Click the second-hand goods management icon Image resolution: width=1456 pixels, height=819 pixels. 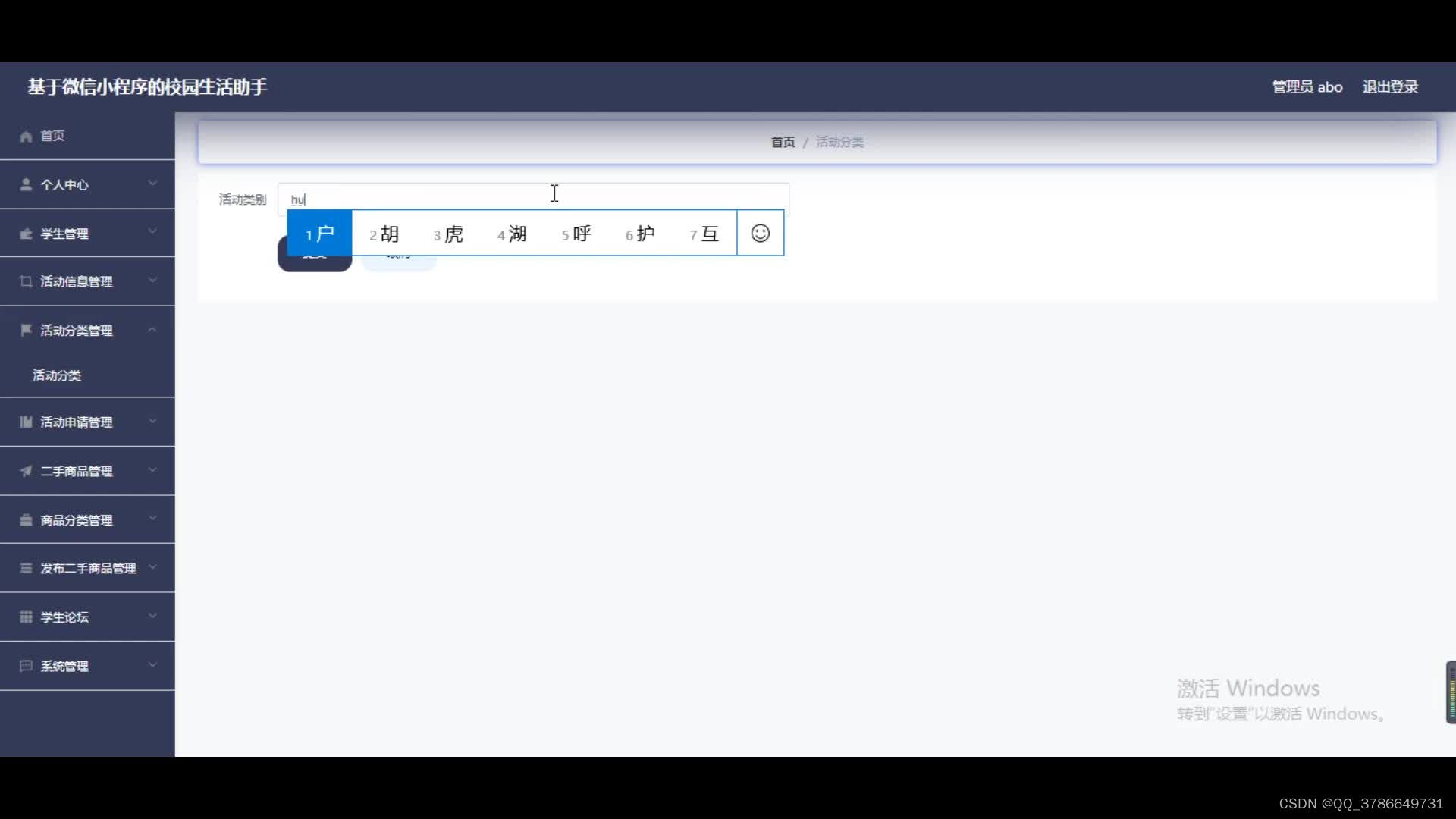click(x=25, y=470)
